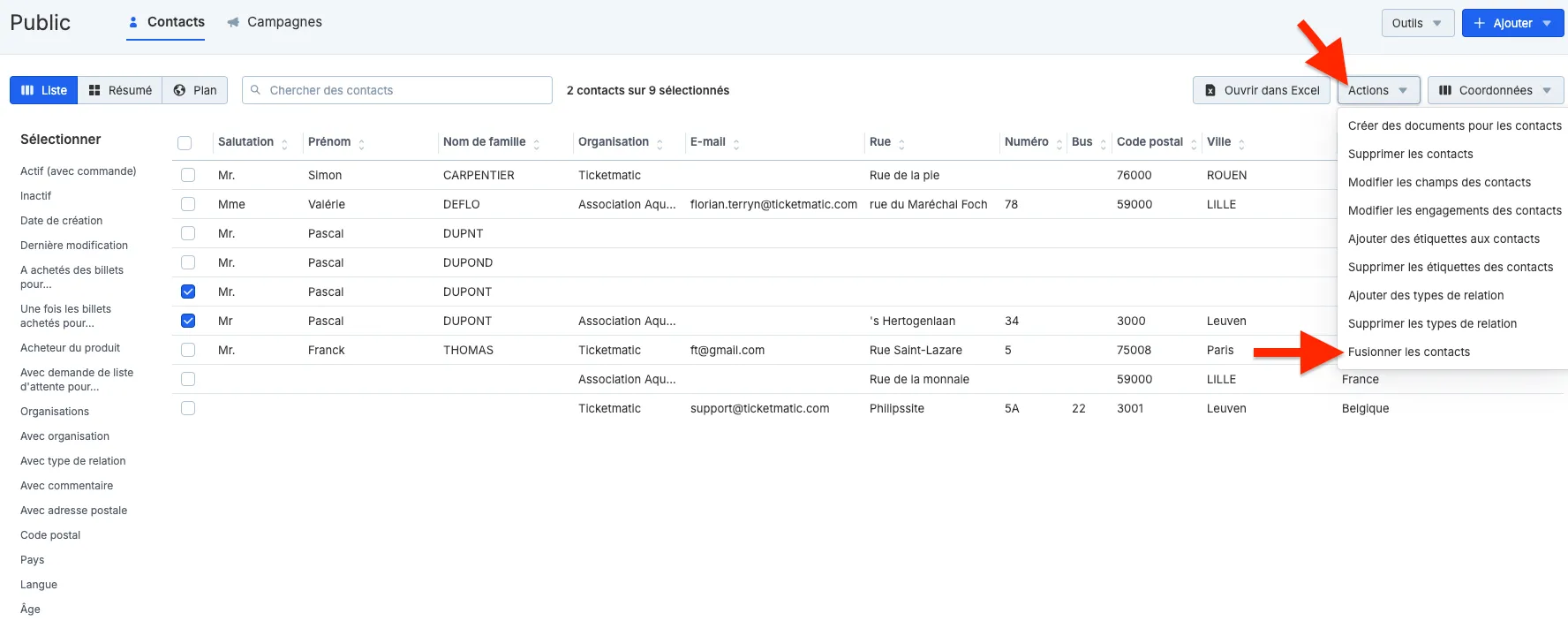Sort by Code postal column arrows
This screenshot has height=621, width=1568.
pos(1194,143)
